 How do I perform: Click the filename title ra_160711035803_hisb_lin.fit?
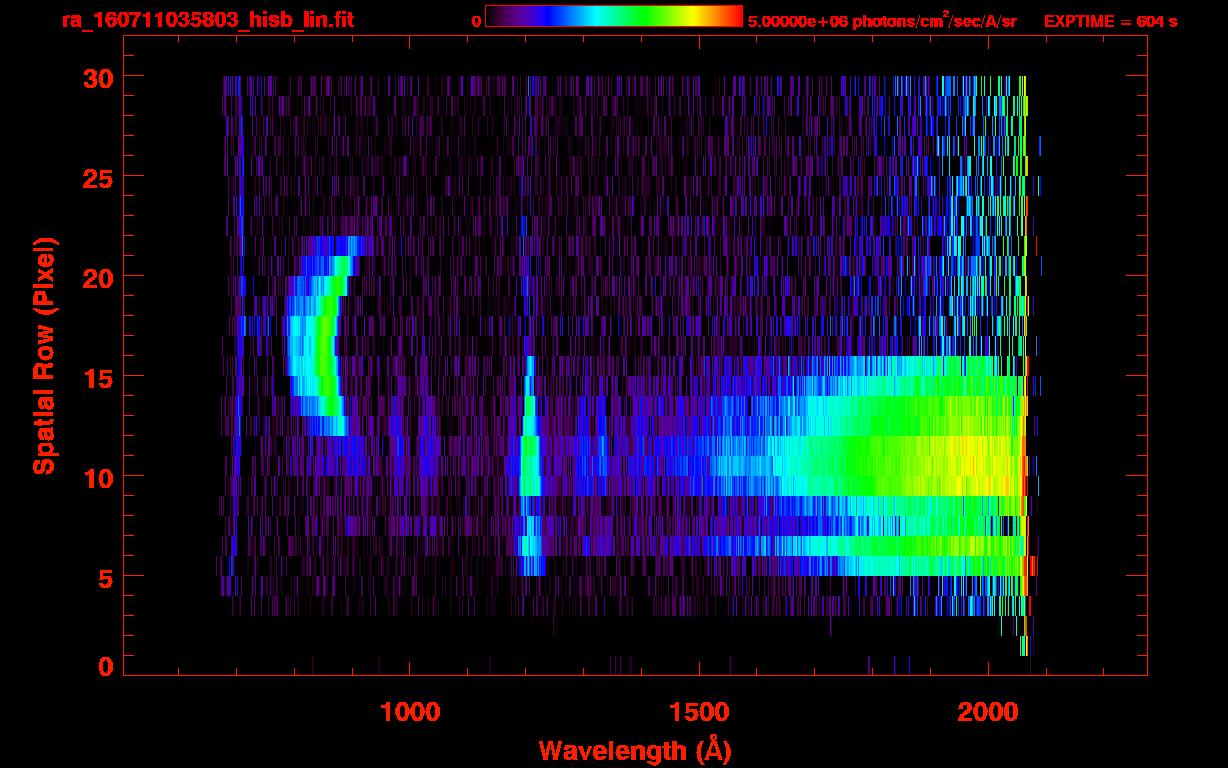coord(207,20)
